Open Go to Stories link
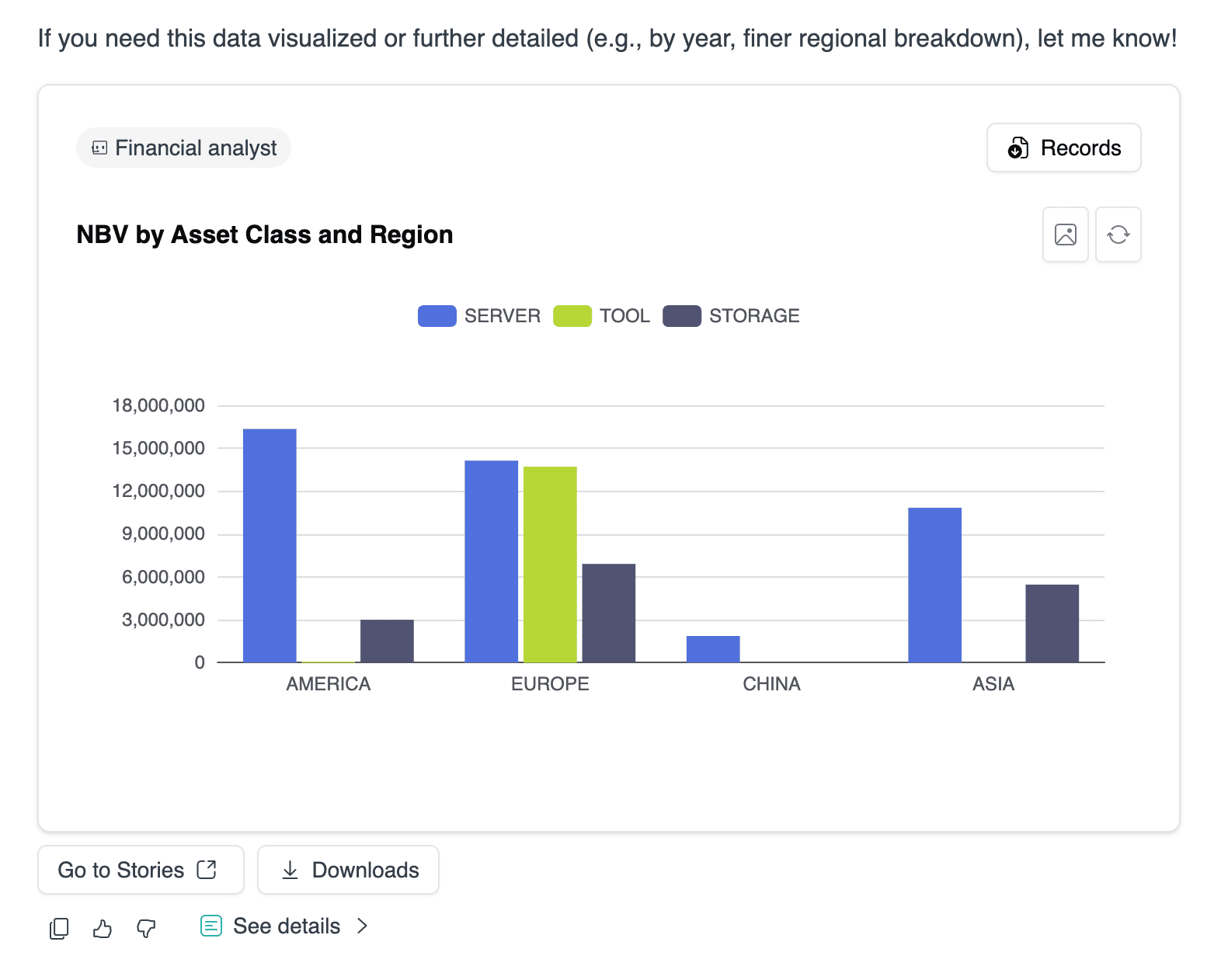The image size is (1221, 980). [x=141, y=870]
